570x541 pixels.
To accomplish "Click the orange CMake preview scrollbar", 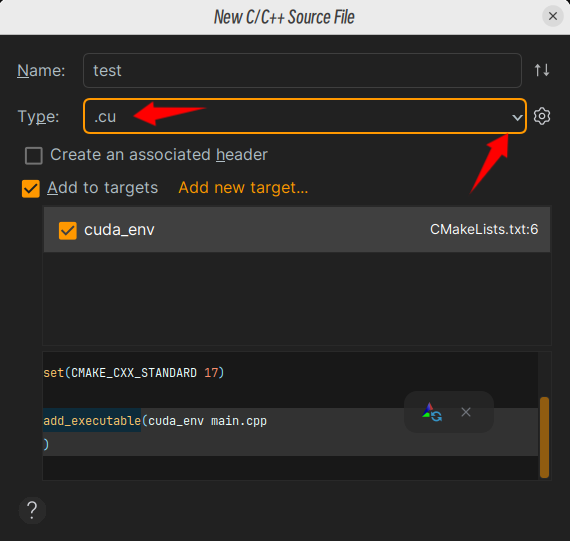I will point(544,437).
